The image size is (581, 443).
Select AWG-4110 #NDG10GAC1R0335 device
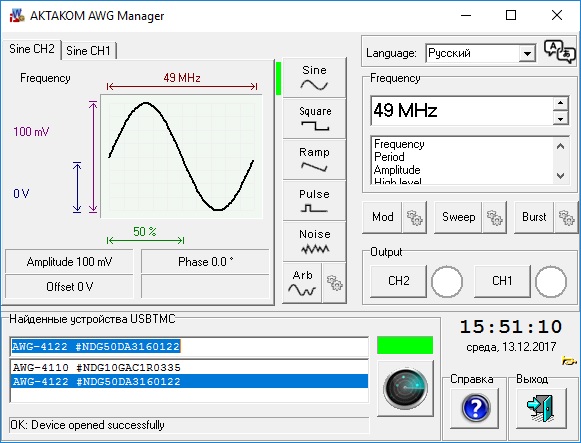click(x=189, y=367)
